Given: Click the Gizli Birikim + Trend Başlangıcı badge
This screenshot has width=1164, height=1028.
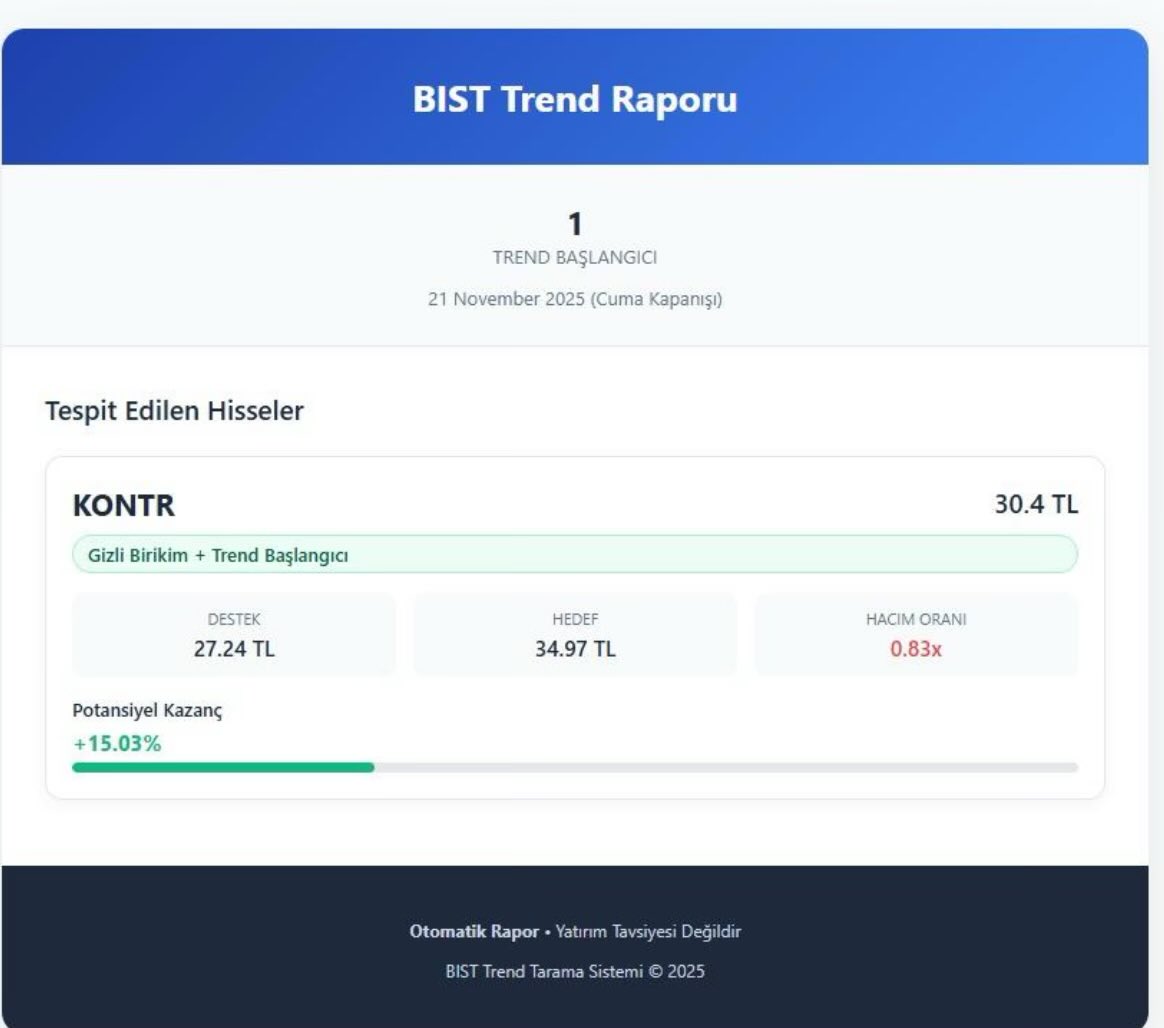Looking at the screenshot, I should (575, 554).
